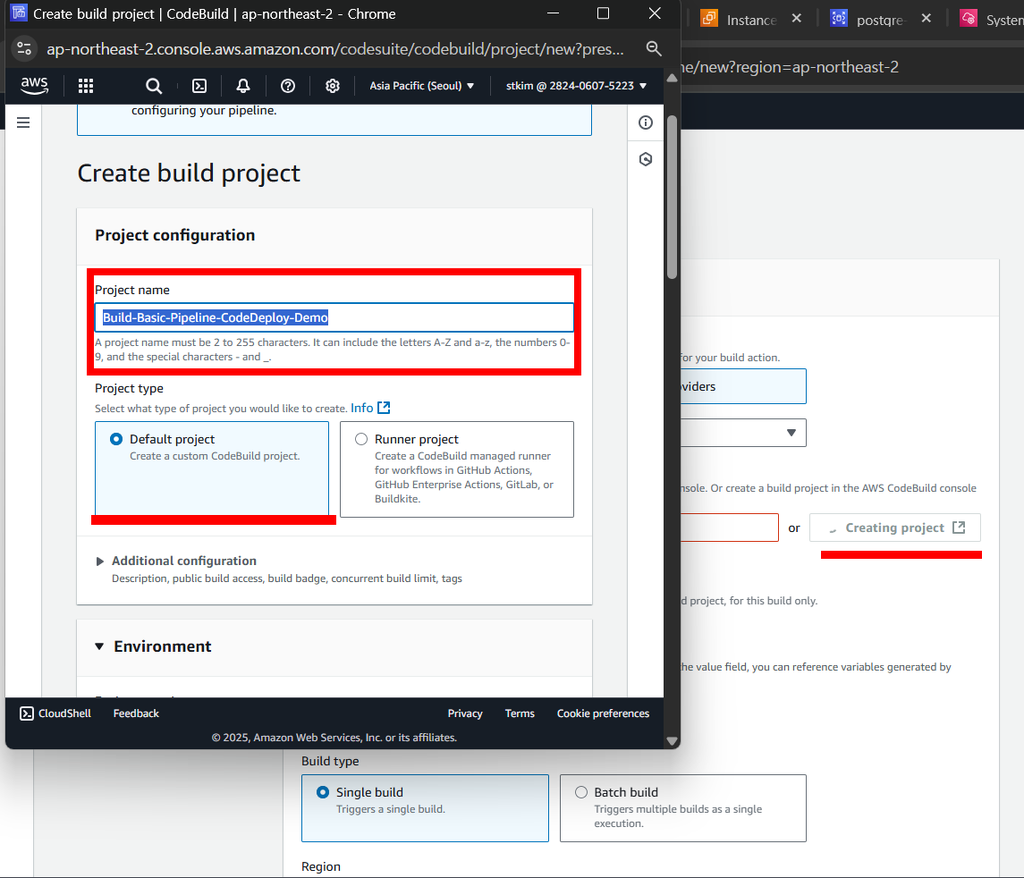The height and width of the screenshot is (878, 1024).
Task: Open AWS settings with the gear icon
Action: click(332, 86)
